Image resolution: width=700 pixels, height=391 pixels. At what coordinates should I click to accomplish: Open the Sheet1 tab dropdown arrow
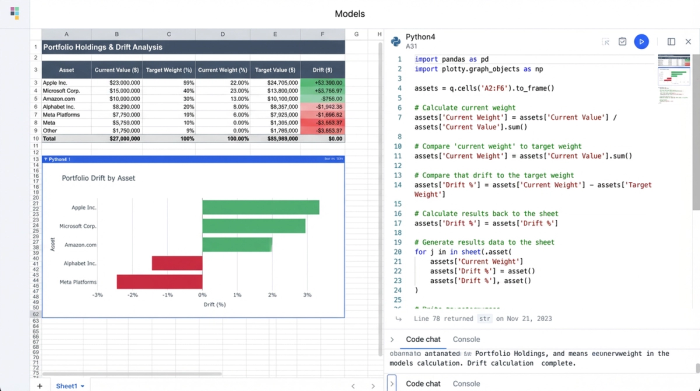click(83, 386)
